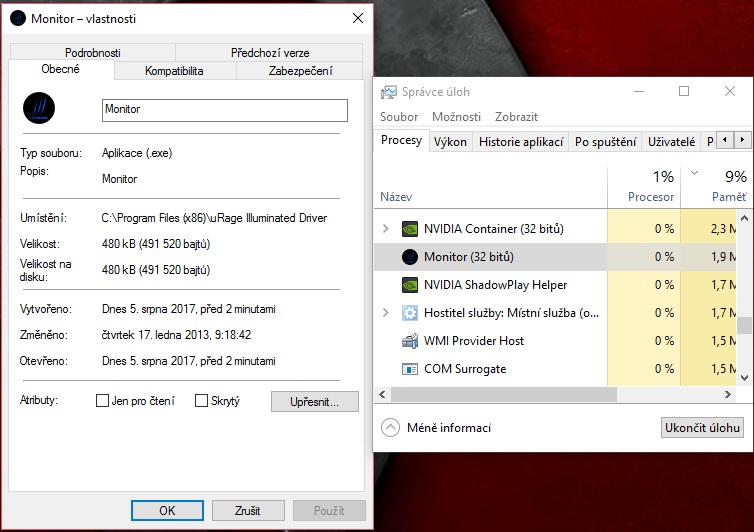Close the Monitor – vlastnosti dialog

358,18
